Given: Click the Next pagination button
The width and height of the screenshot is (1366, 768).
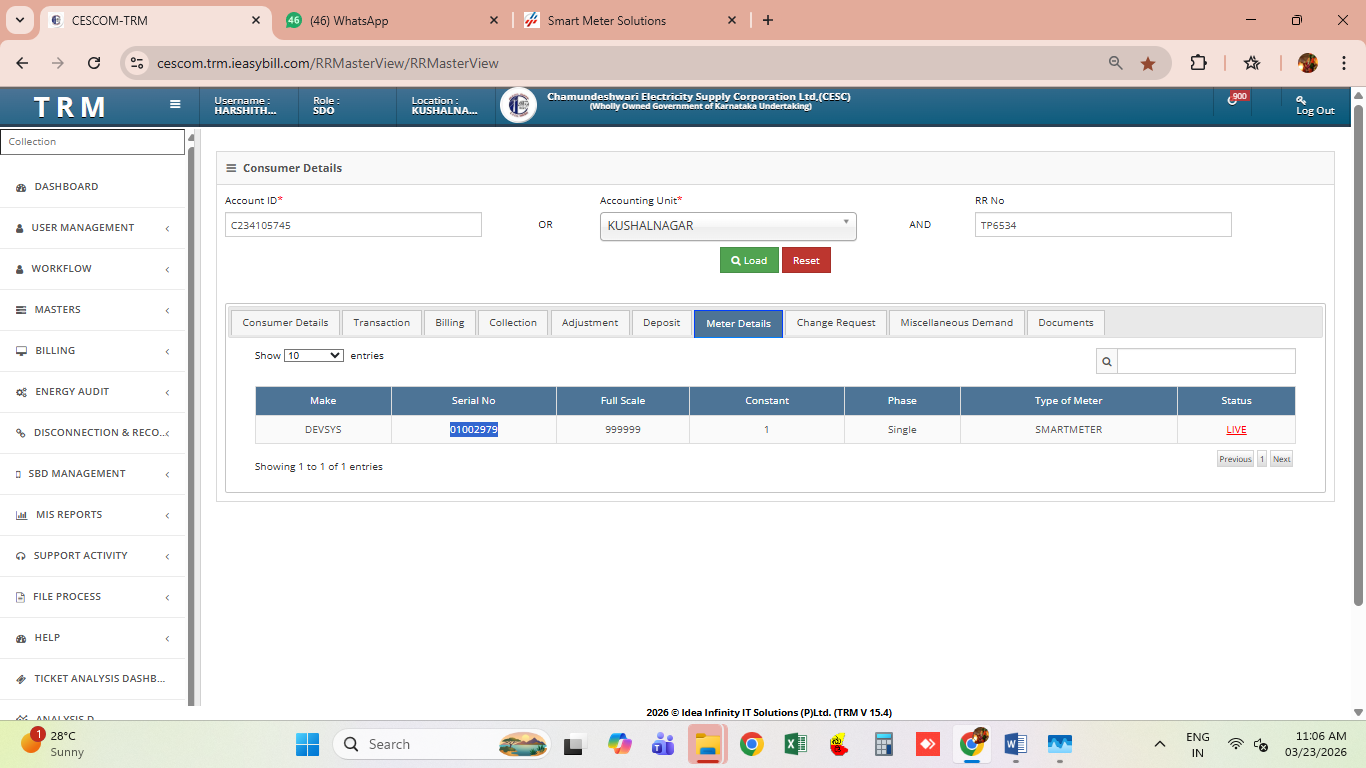Looking at the screenshot, I should point(1281,459).
